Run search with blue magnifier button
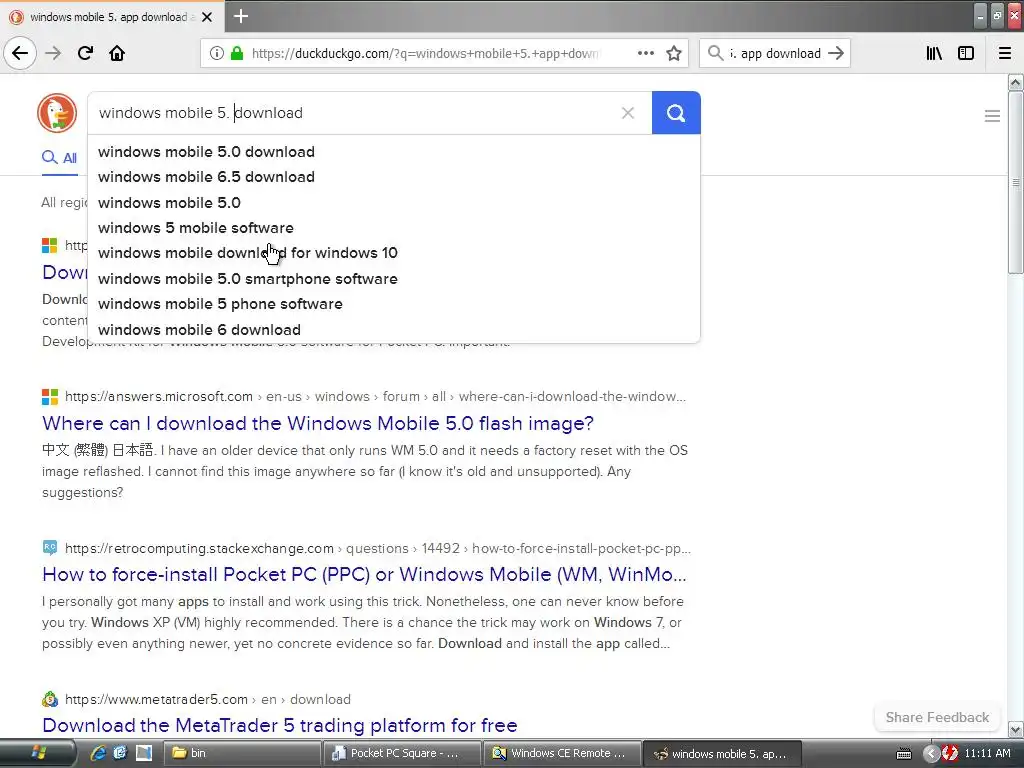 click(676, 113)
